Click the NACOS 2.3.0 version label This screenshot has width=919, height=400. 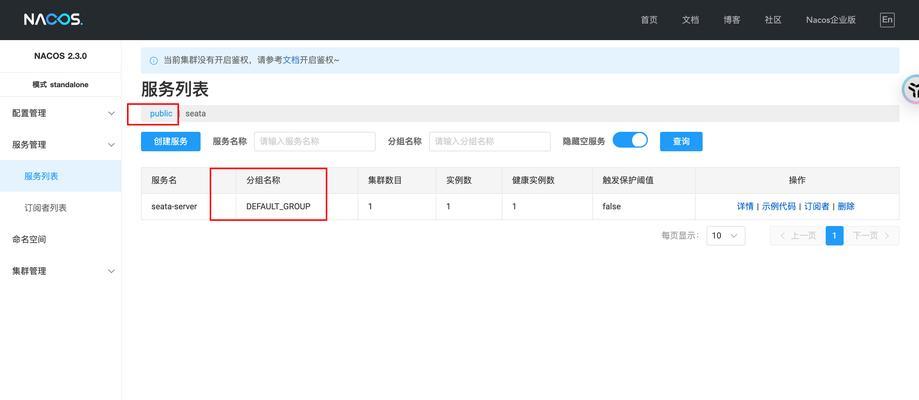coord(60,57)
